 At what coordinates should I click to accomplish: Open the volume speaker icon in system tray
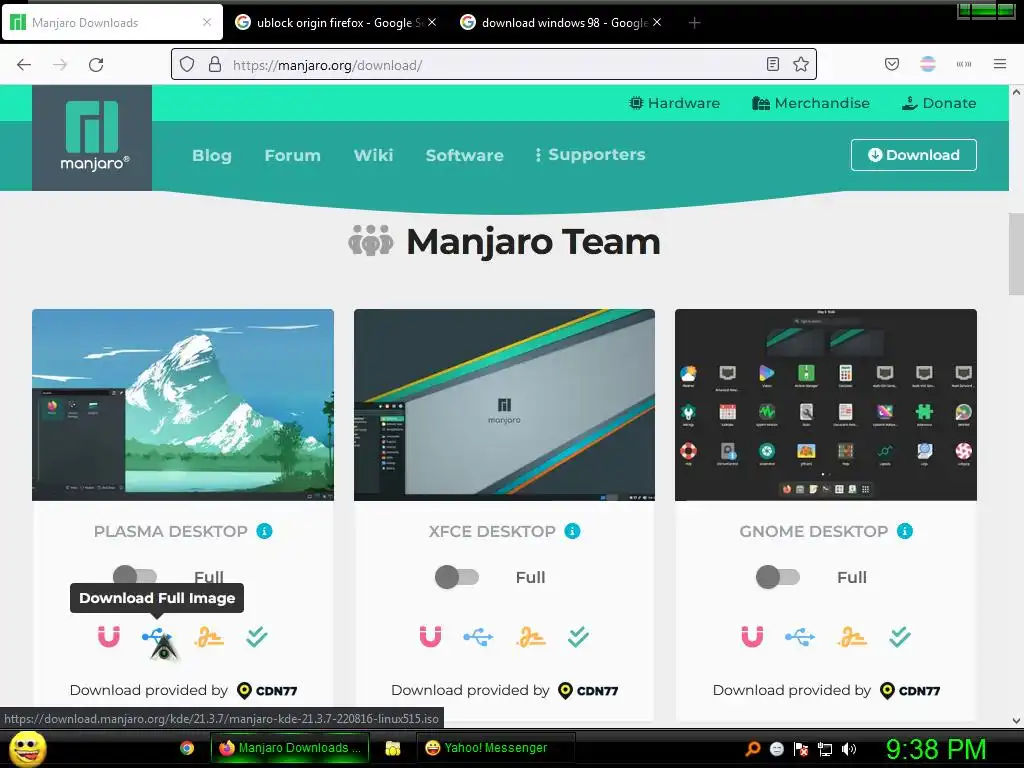[x=849, y=749]
